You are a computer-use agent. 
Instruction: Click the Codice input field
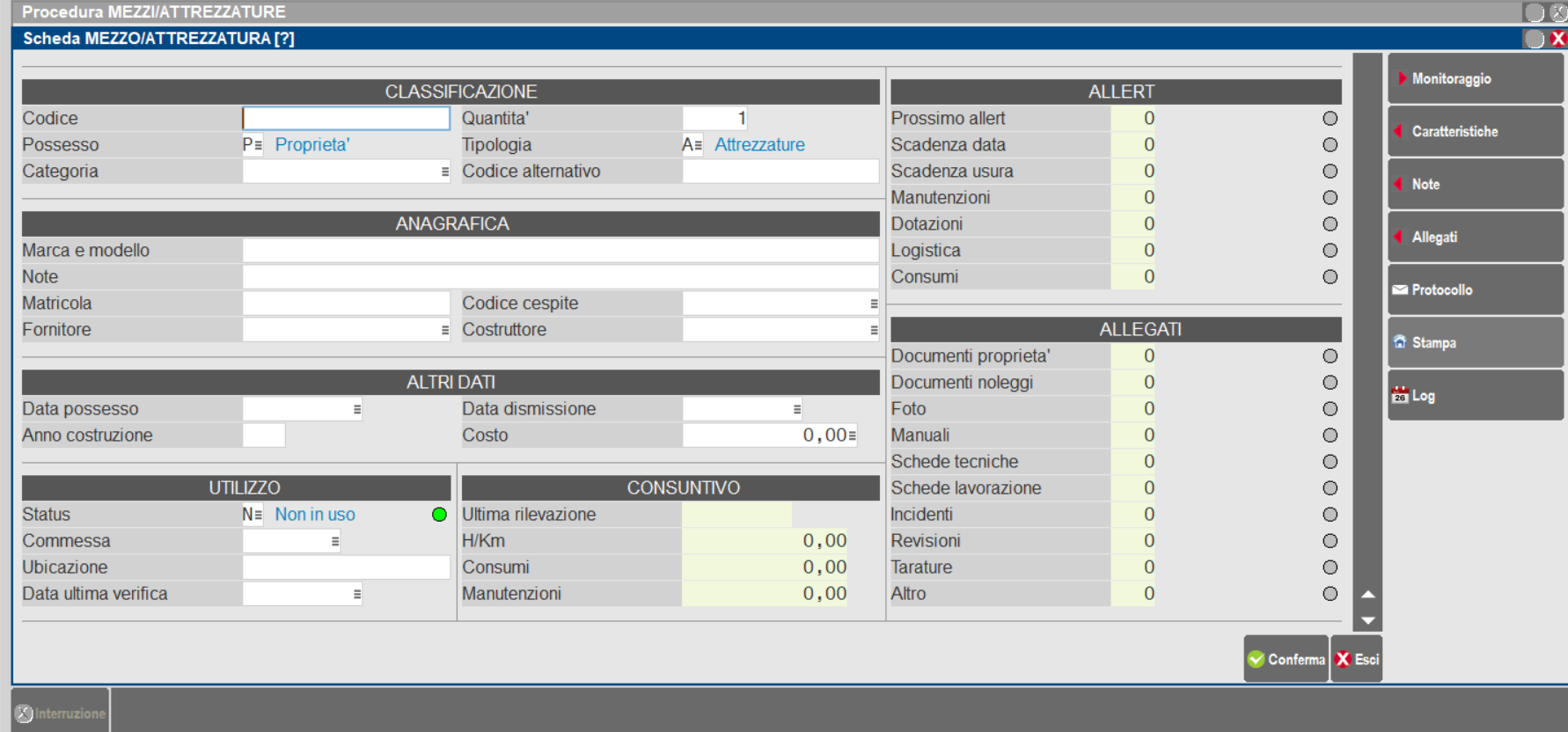tap(346, 119)
